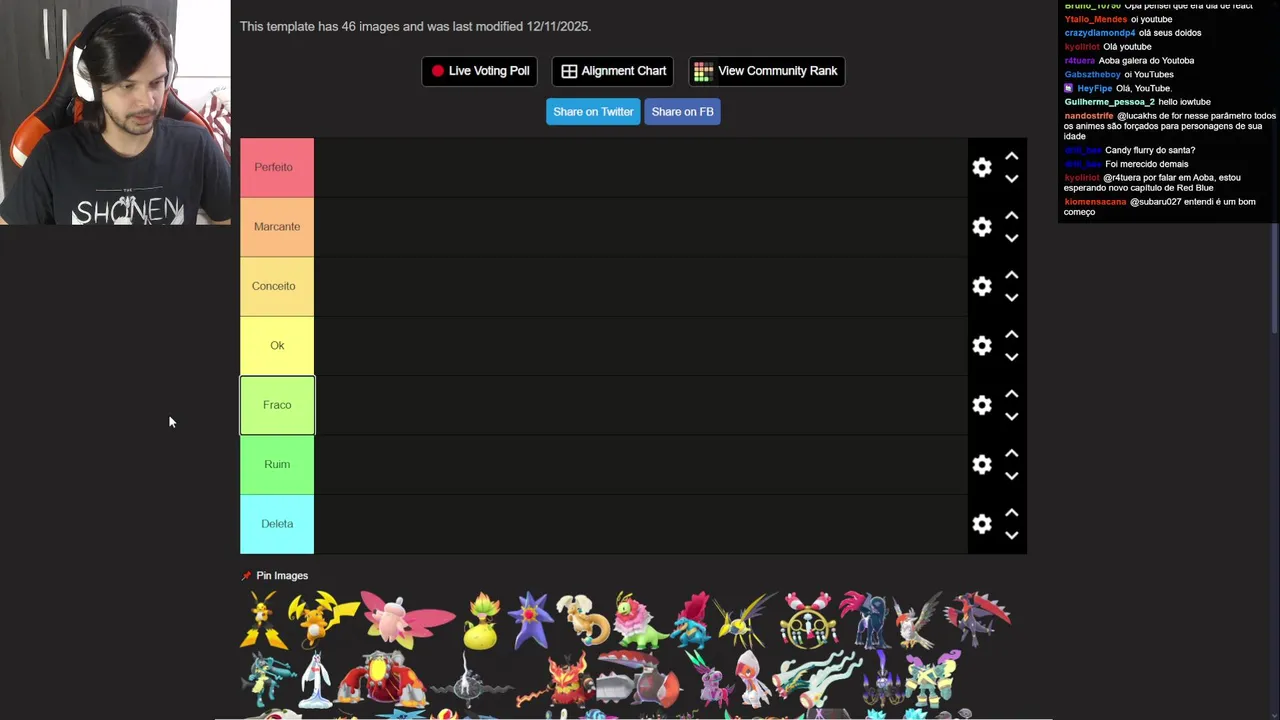Move Deleta row up with arrow

point(1012,513)
